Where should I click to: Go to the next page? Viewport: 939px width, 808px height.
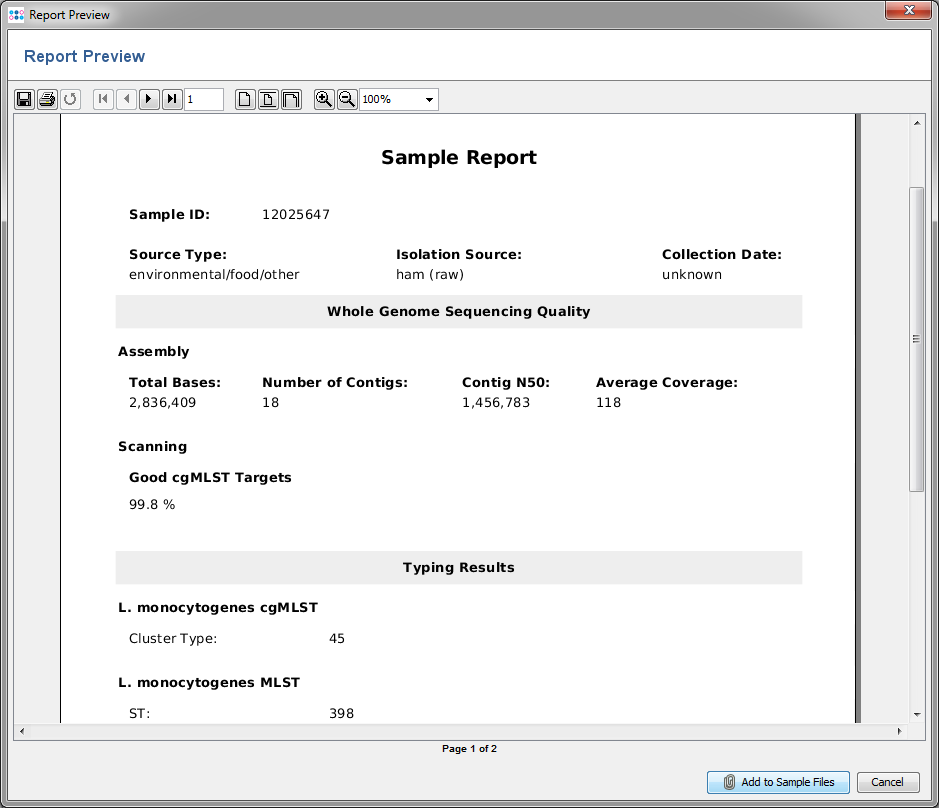149,99
